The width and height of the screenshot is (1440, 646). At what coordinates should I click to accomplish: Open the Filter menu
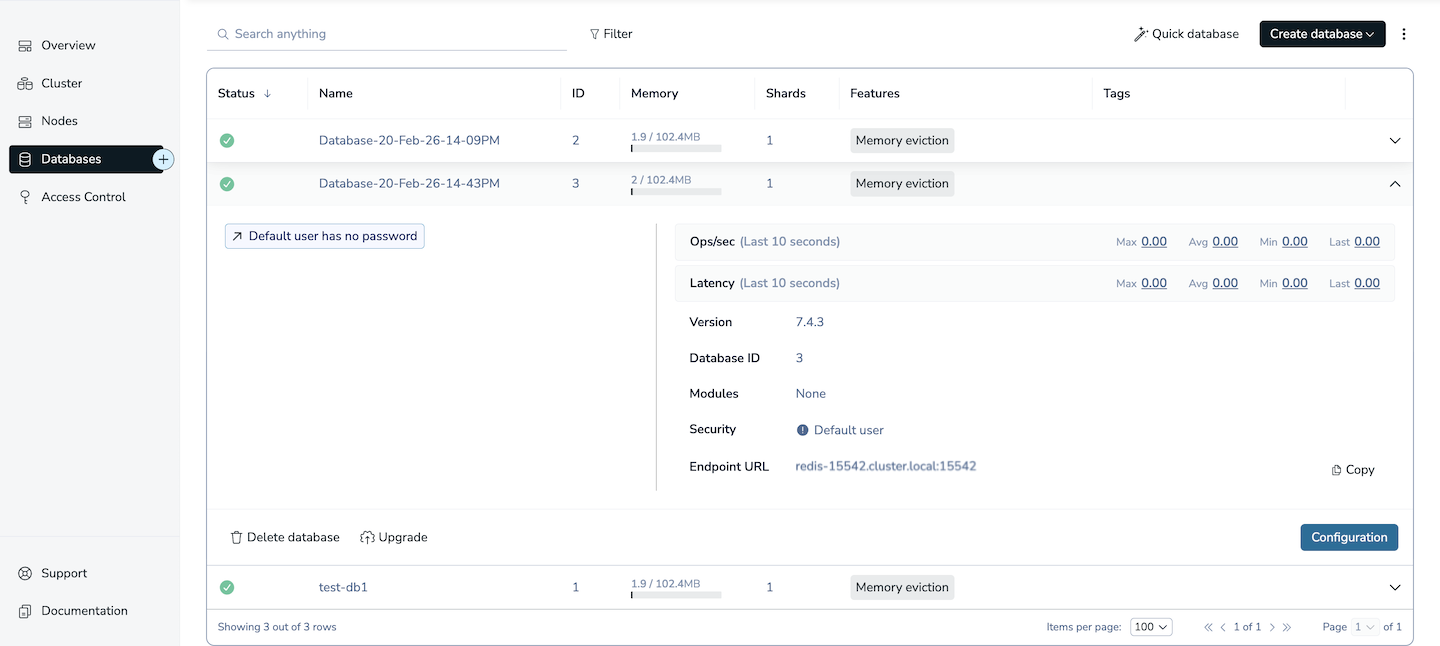coord(610,33)
